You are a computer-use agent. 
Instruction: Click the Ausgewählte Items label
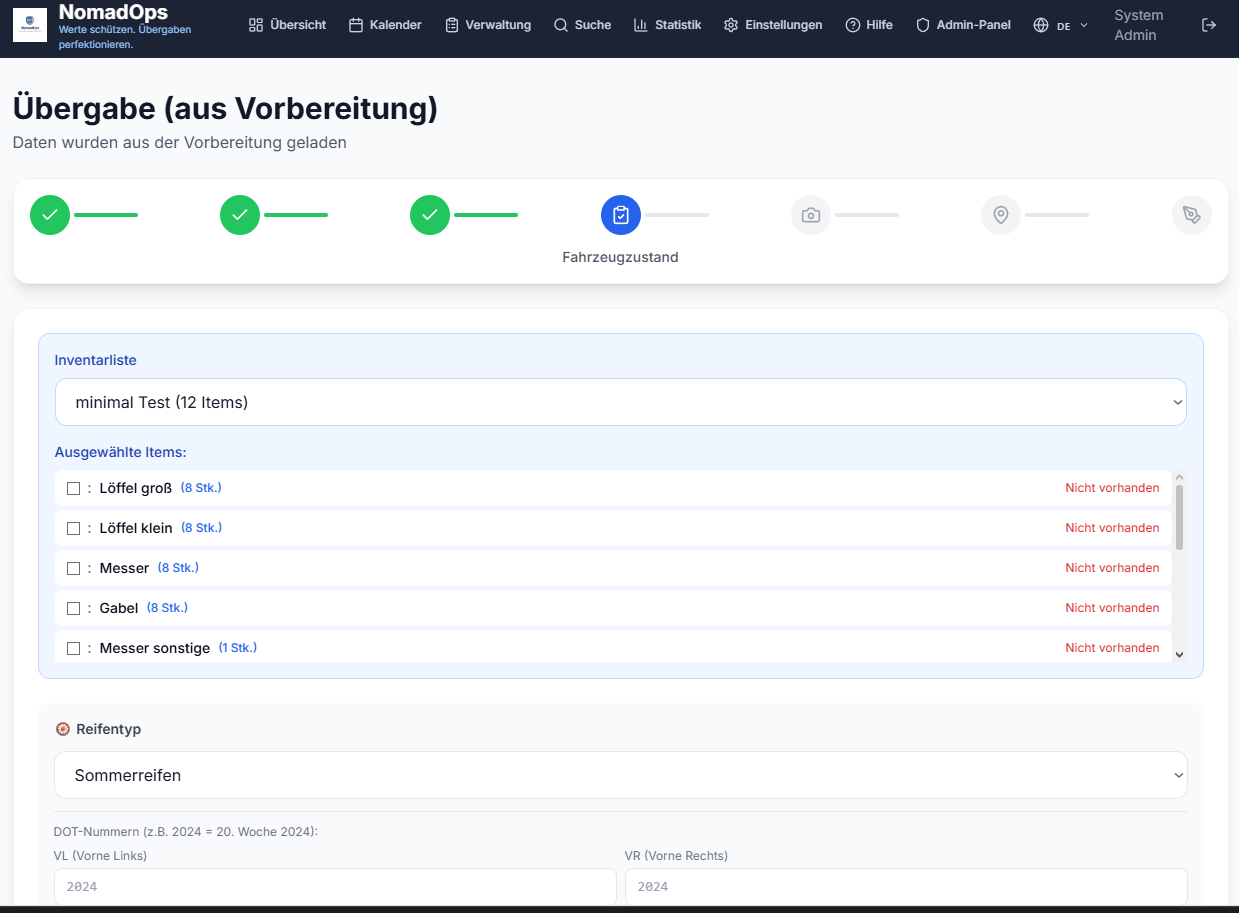pos(120,452)
